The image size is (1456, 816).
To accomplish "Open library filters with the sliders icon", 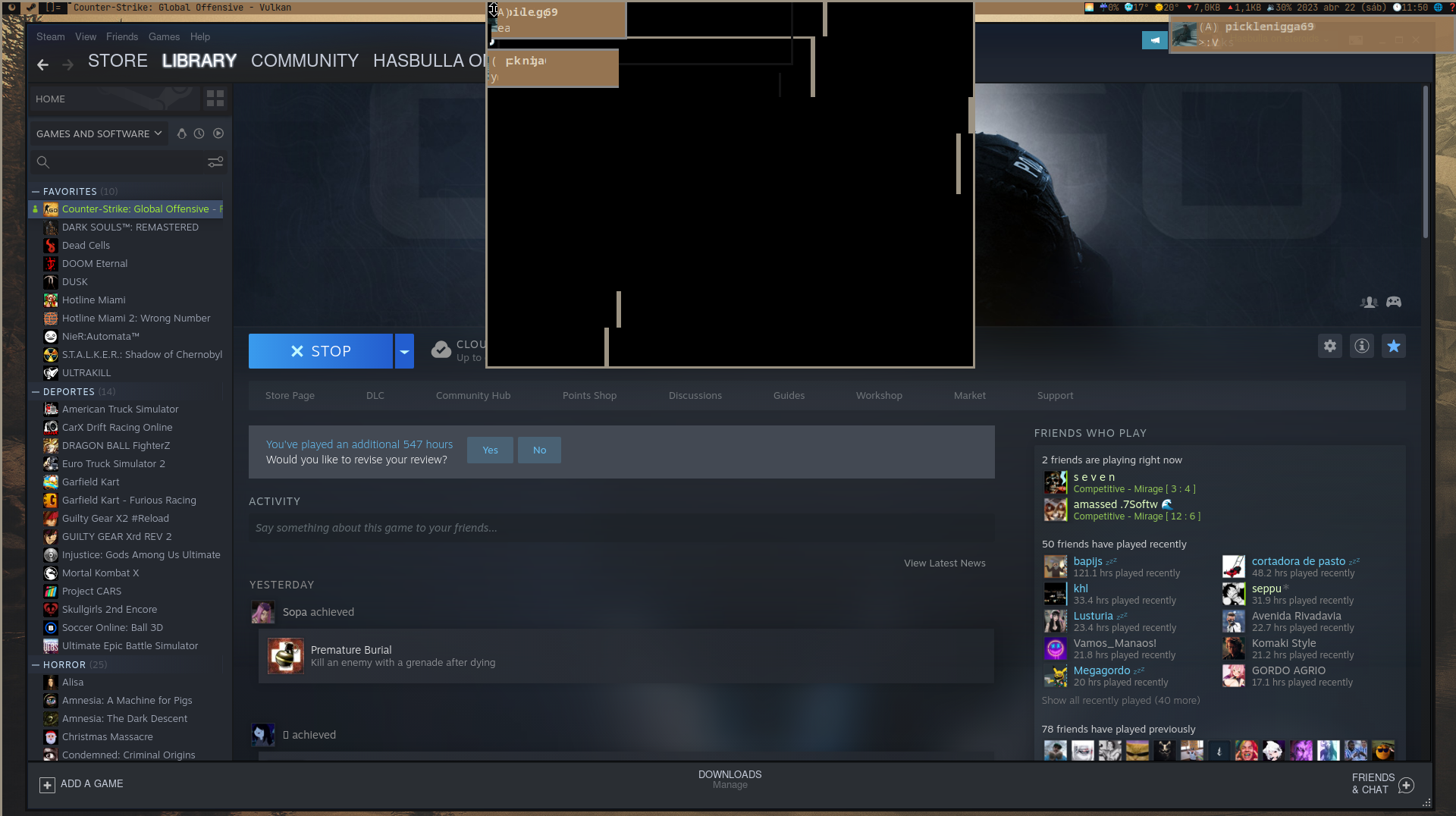I will coord(215,162).
